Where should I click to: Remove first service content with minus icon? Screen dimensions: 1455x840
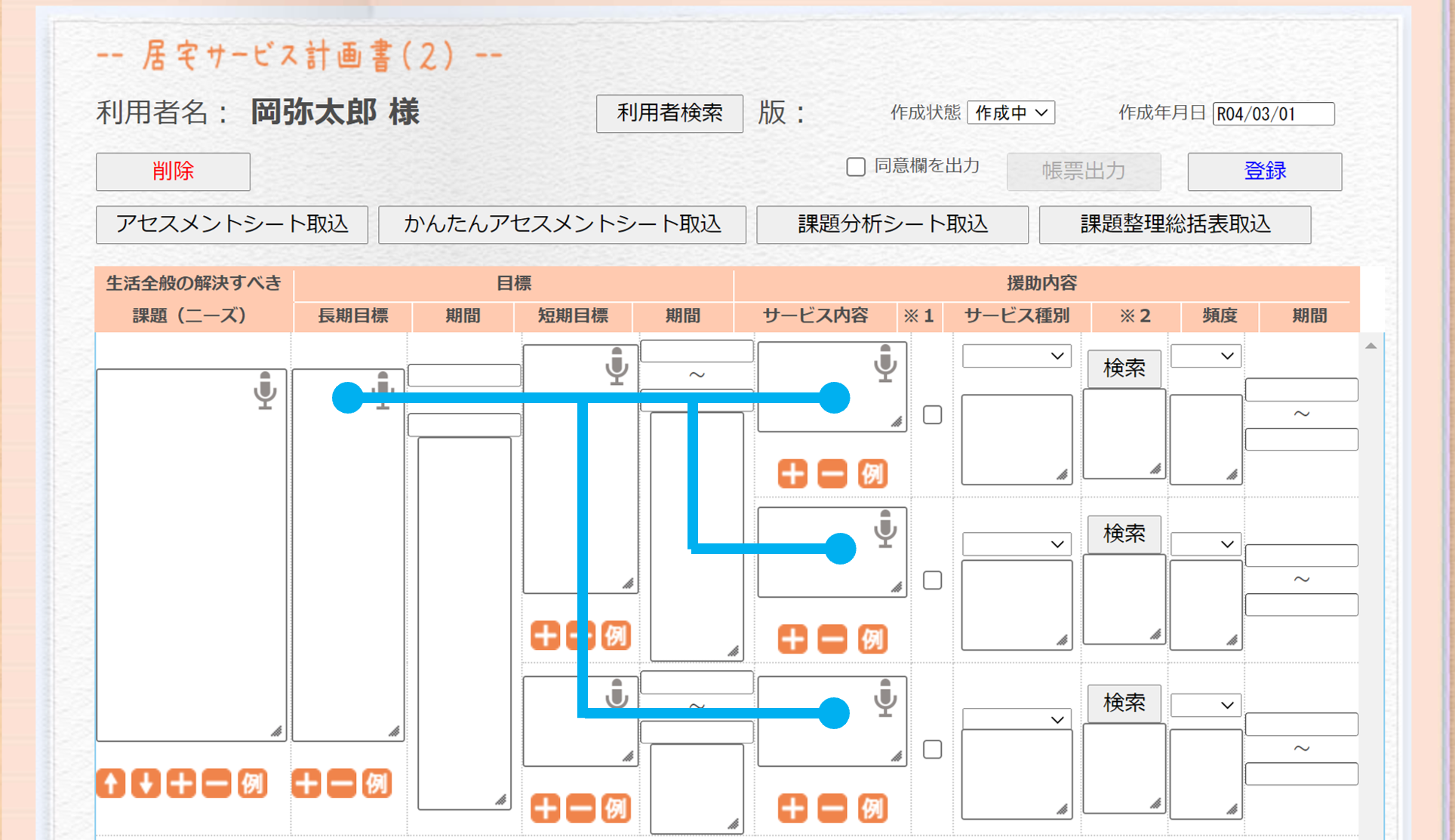click(832, 474)
